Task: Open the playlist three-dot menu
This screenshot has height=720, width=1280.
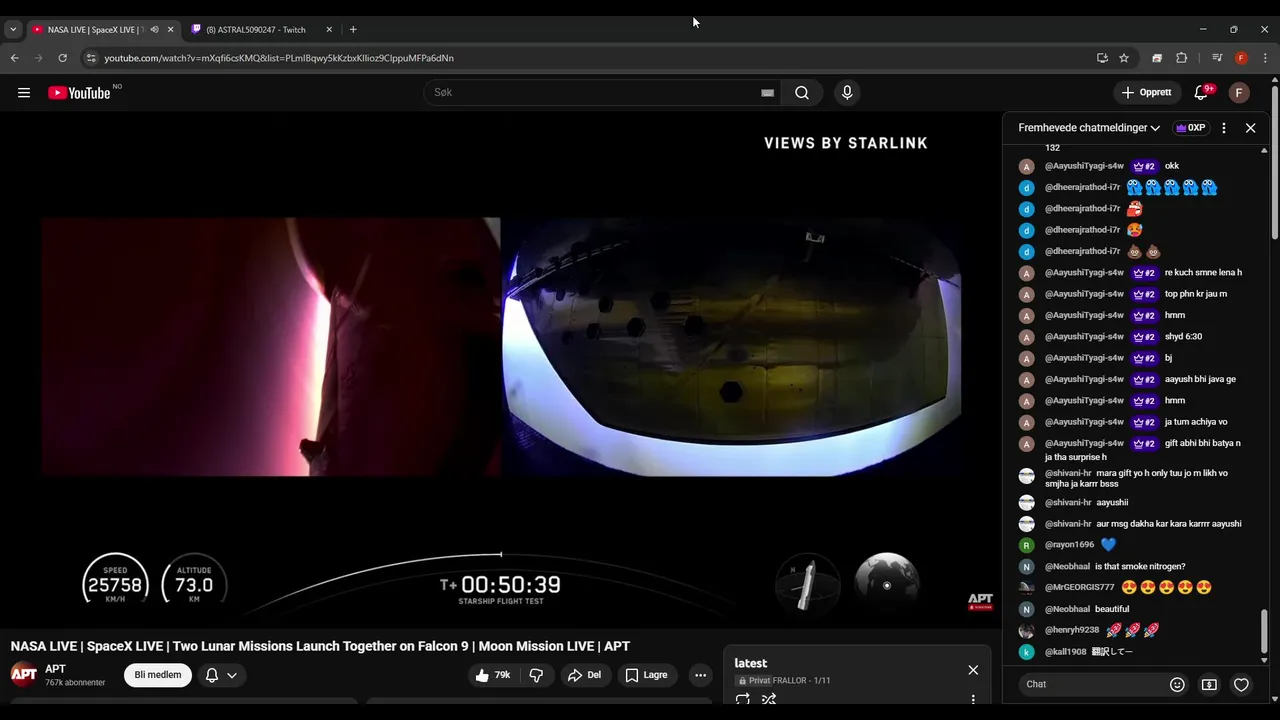Action: tap(973, 699)
